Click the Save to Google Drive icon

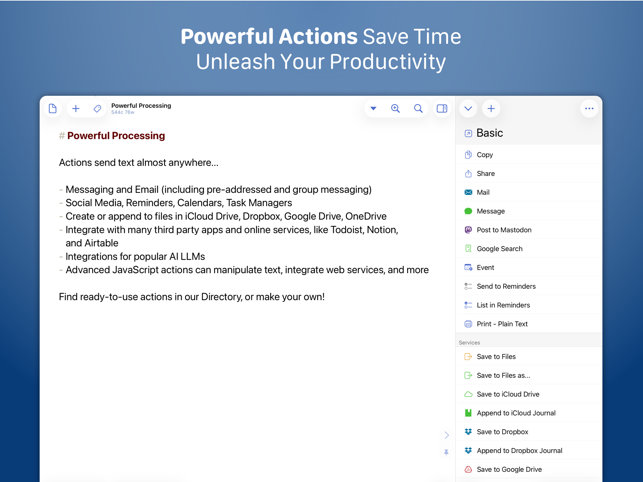point(468,469)
